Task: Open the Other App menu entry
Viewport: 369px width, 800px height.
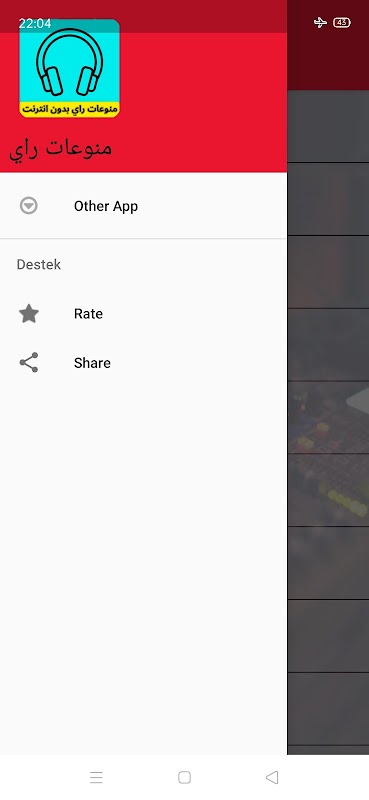Action: coord(143,206)
